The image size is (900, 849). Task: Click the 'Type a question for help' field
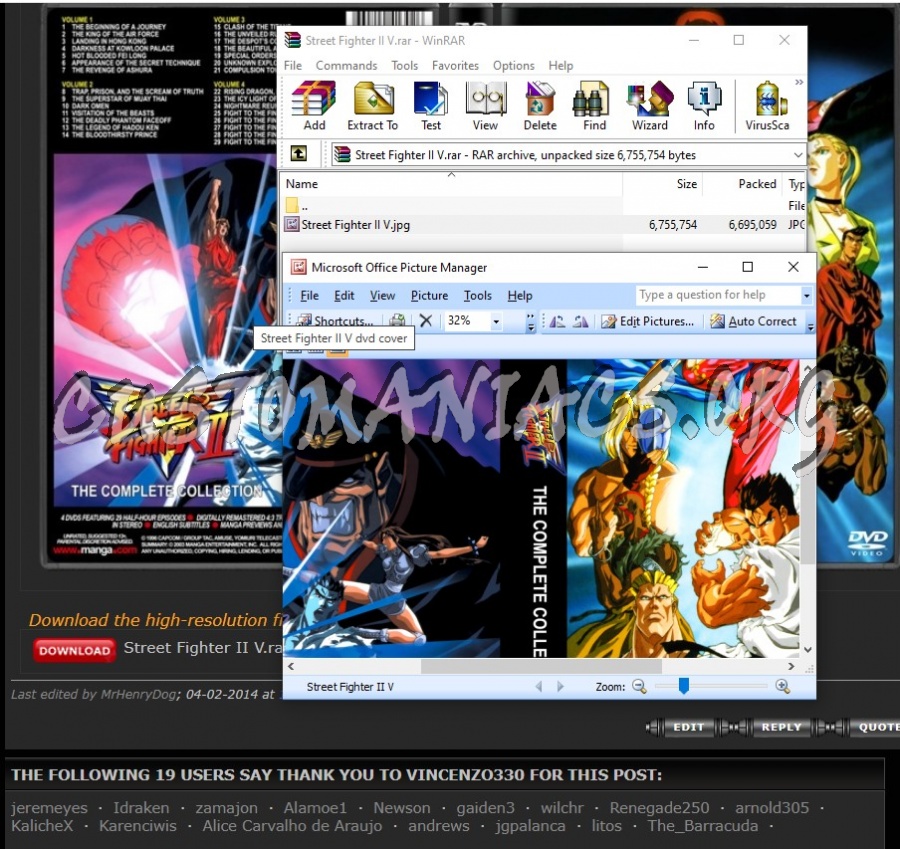point(719,295)
